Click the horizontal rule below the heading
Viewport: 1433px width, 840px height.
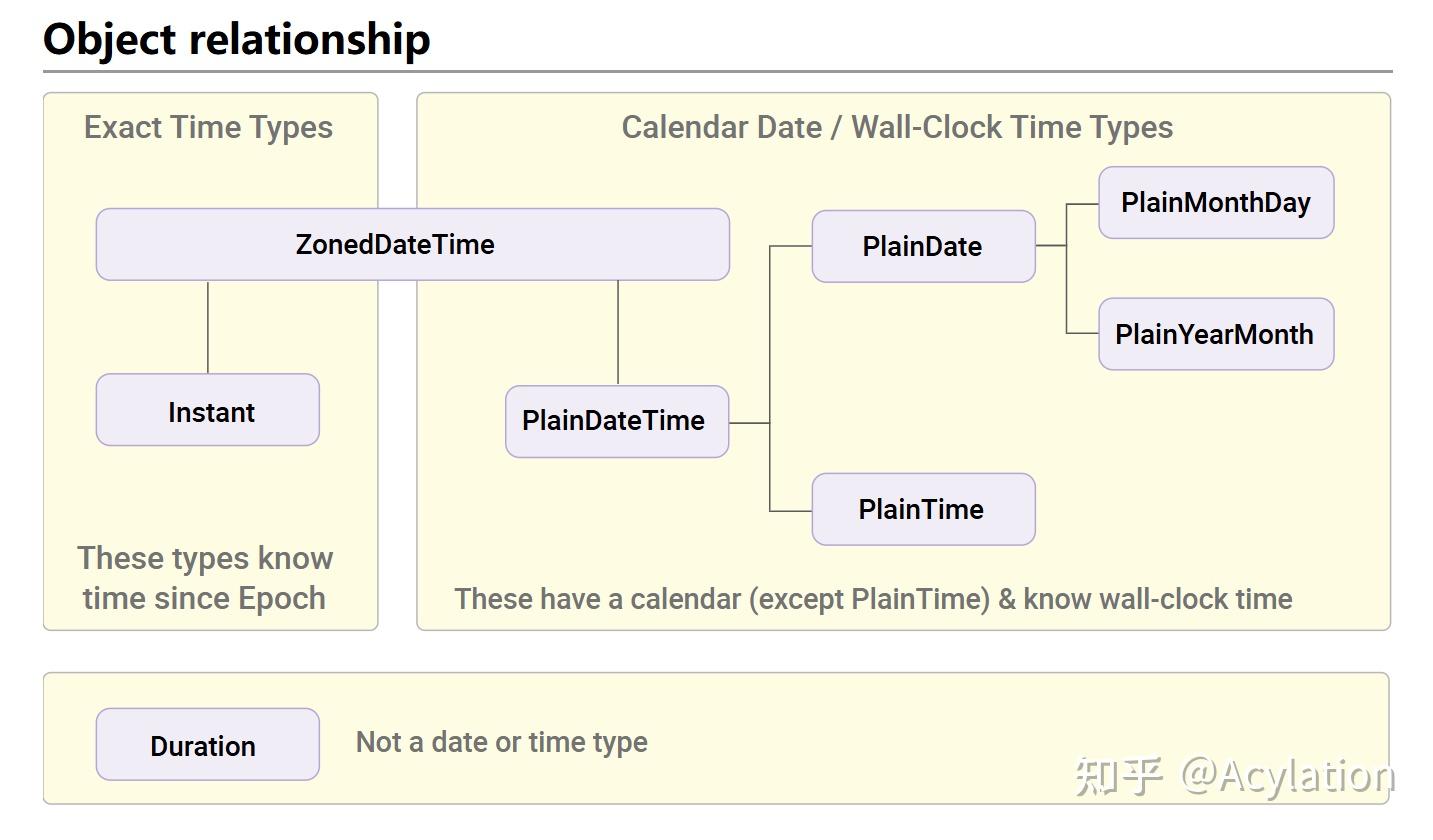717,72
